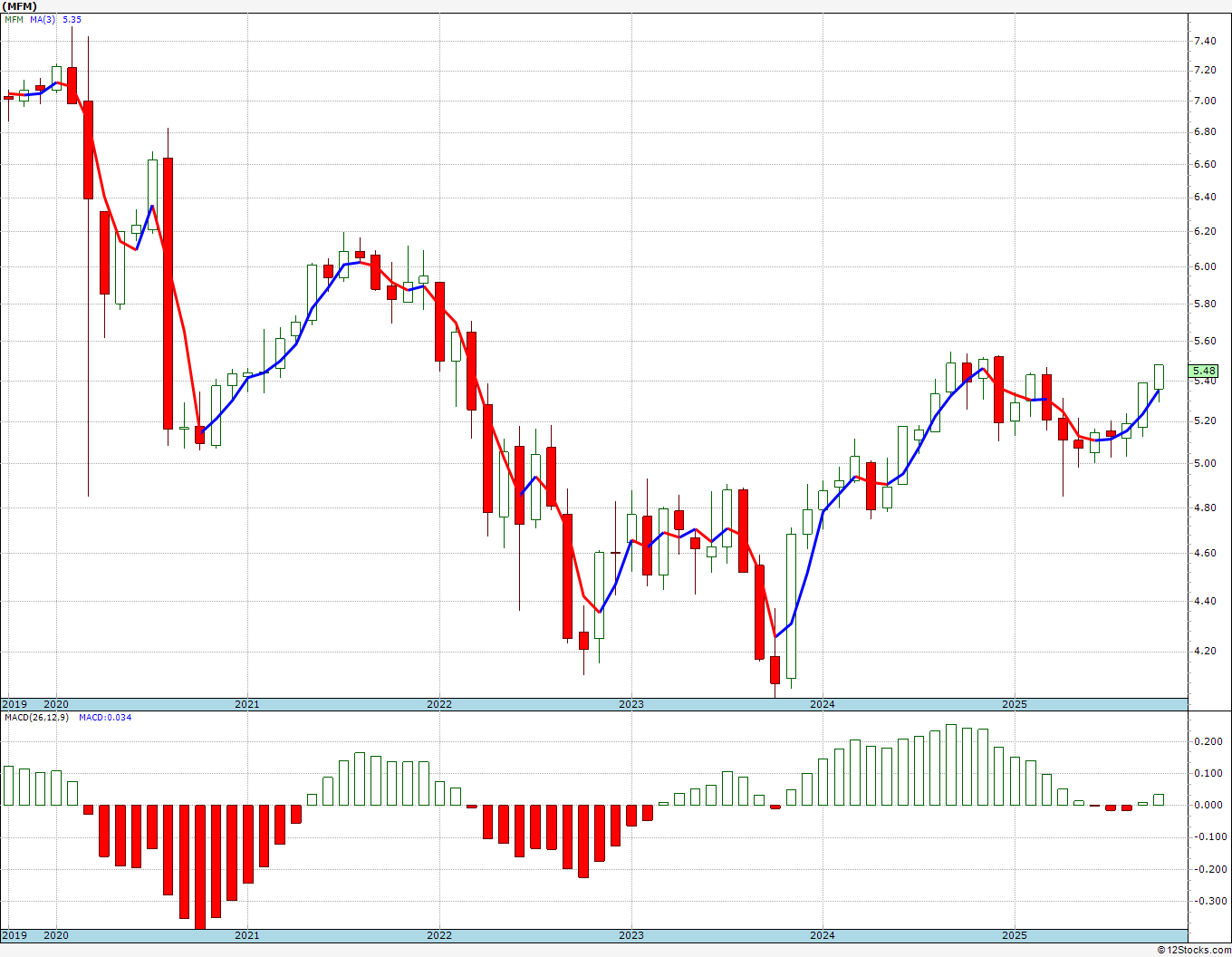Click the MACD(26,12,9) indicator label
The image size is (1232, 957).
click(x=36, y=718)
